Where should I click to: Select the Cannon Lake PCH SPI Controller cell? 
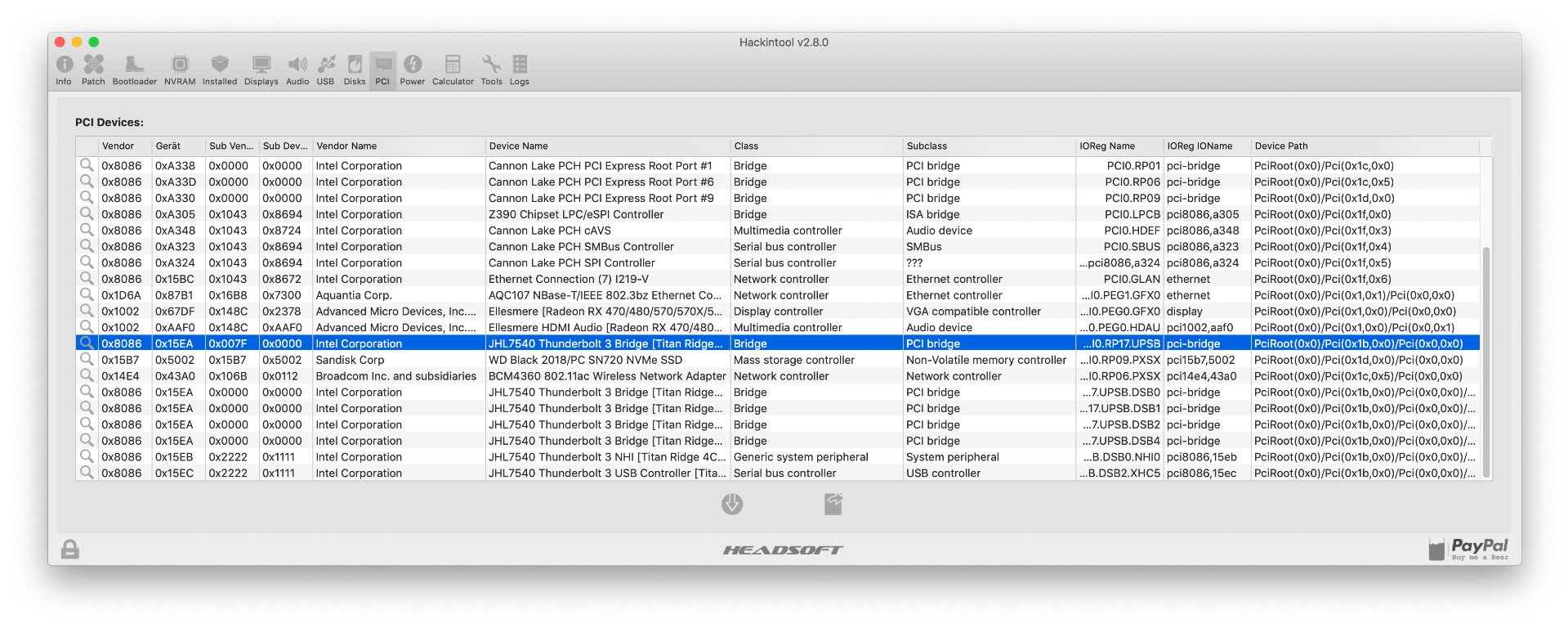(x=608, y=263)
